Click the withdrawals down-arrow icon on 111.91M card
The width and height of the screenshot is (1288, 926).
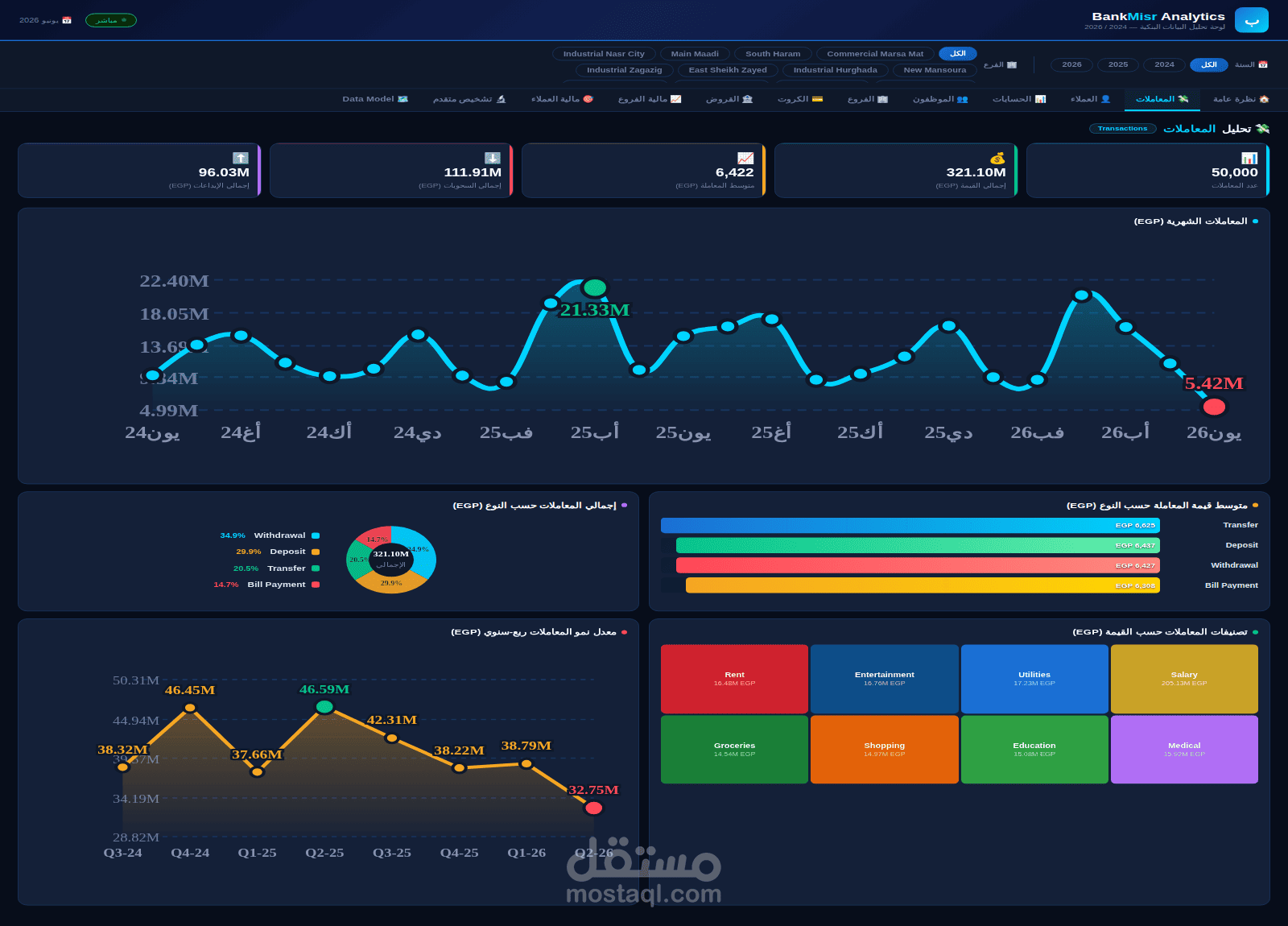tap(493, 158)
